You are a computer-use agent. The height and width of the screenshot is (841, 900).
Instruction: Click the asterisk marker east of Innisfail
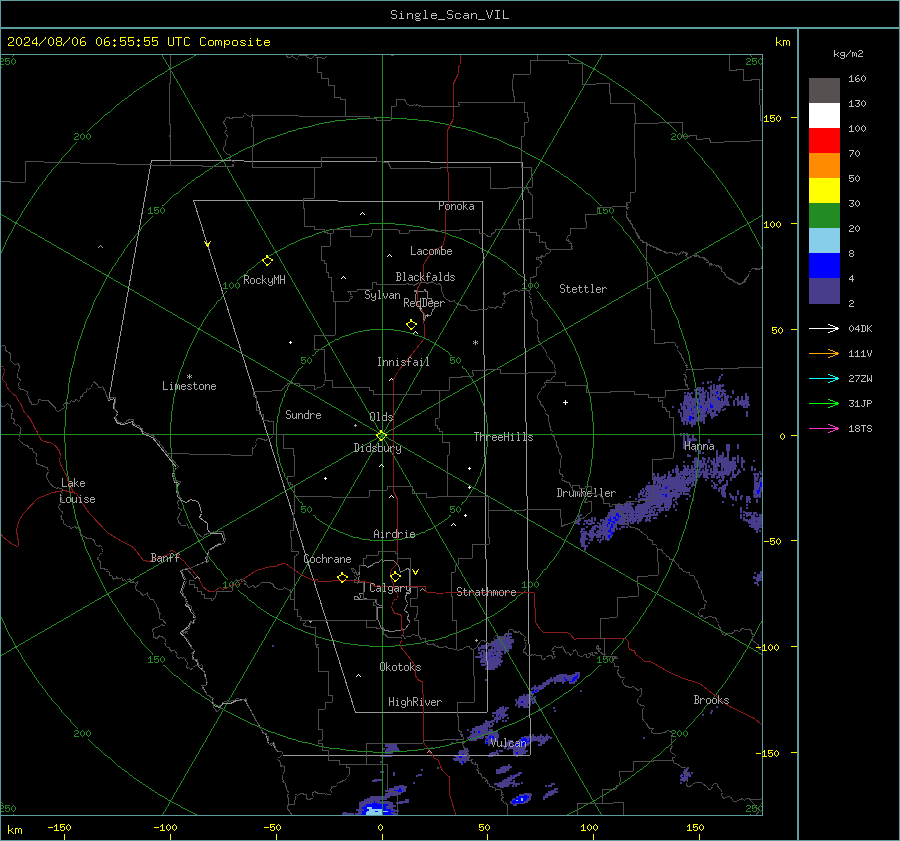pos(475,343)
